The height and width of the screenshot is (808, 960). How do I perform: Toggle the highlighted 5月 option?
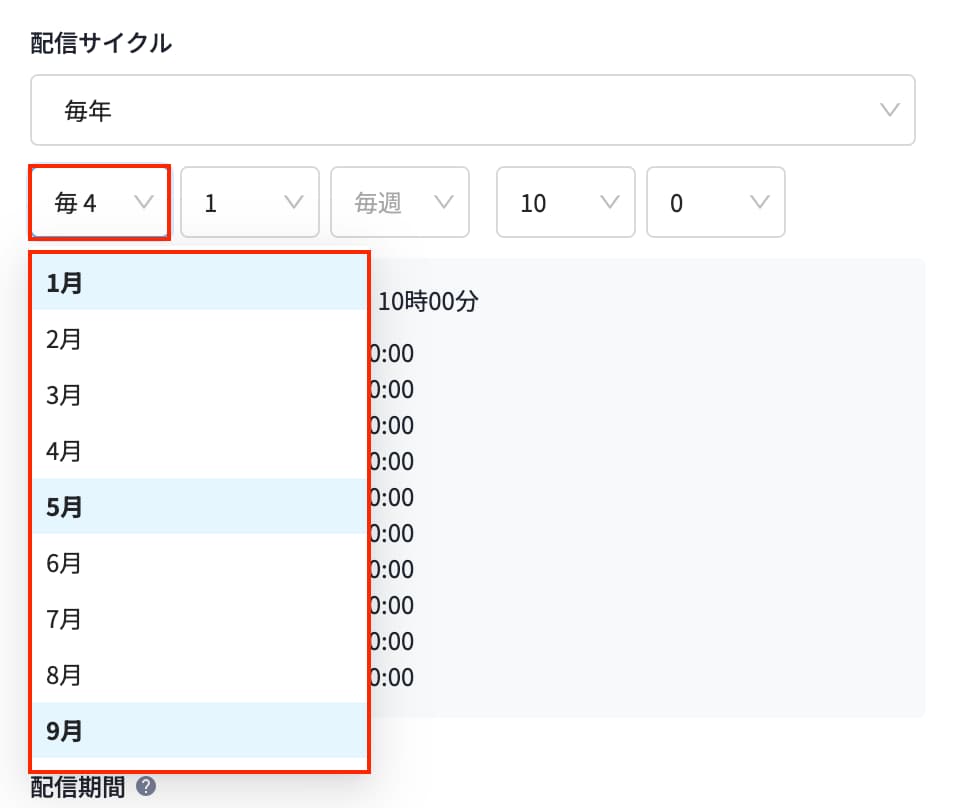pos(199,507)
